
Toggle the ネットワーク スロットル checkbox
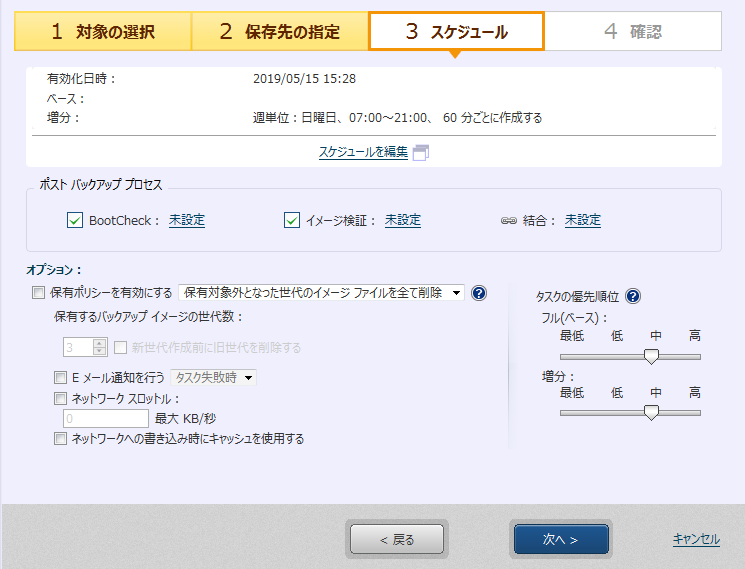[61, 398]
